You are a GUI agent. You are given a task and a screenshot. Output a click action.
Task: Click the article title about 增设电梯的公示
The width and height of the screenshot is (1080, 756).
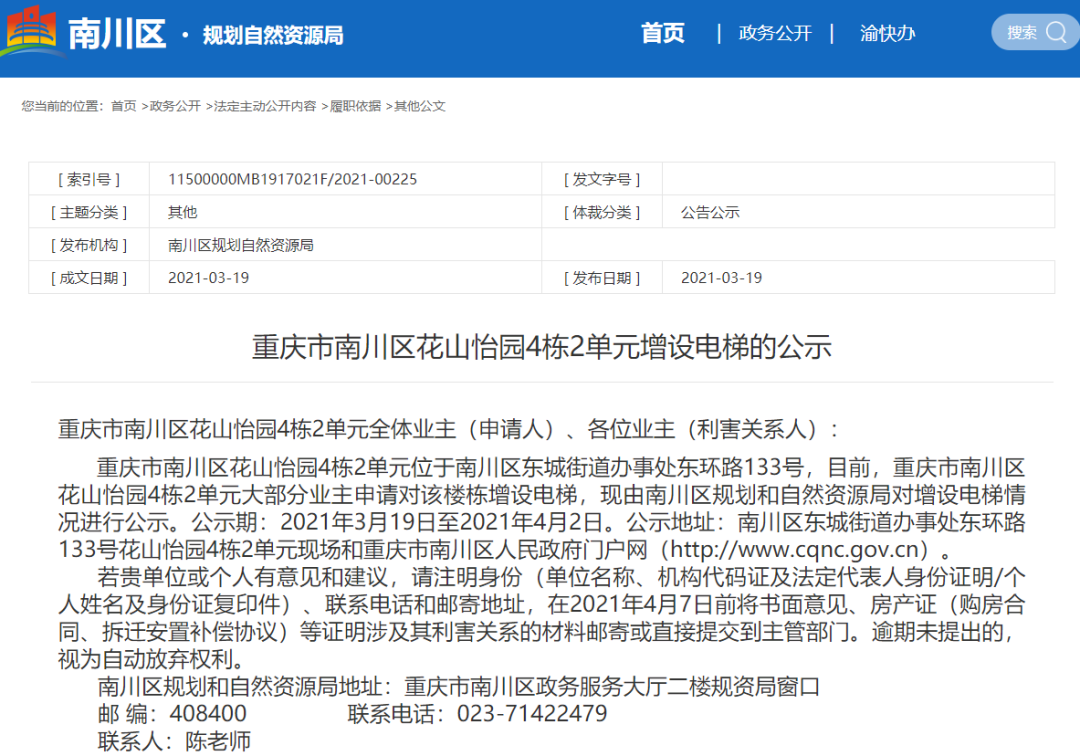[541, 346]
